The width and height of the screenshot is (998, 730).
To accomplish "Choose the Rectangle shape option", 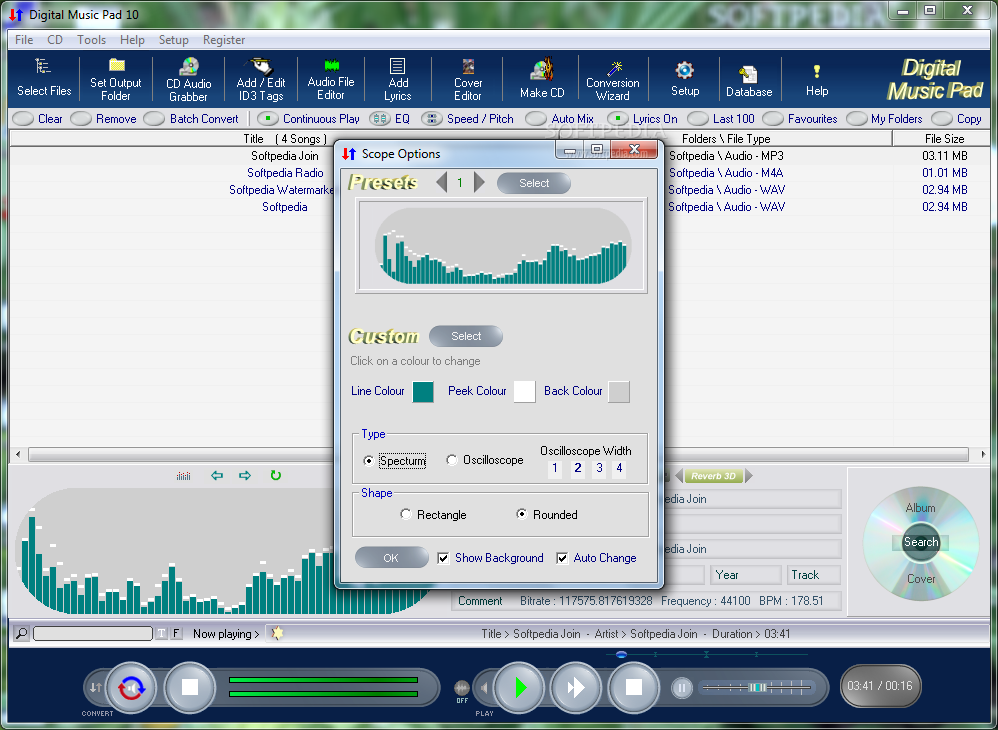I will click(405, 514).
